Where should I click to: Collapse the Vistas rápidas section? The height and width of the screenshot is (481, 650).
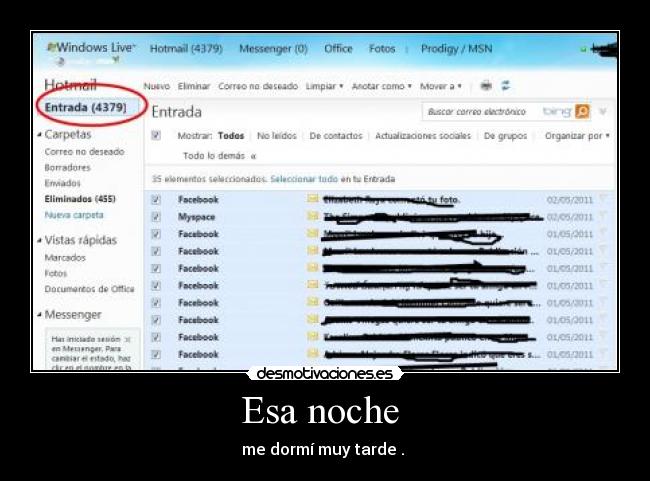click(x=39, y=240)
